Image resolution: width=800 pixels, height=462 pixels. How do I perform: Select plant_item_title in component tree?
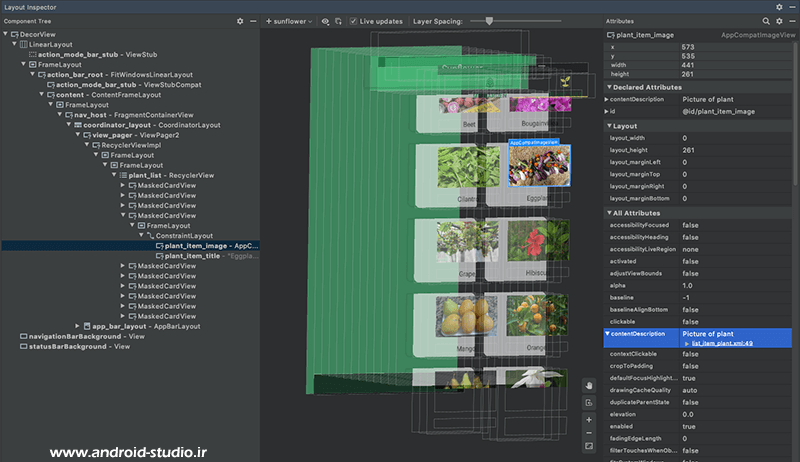192,255
